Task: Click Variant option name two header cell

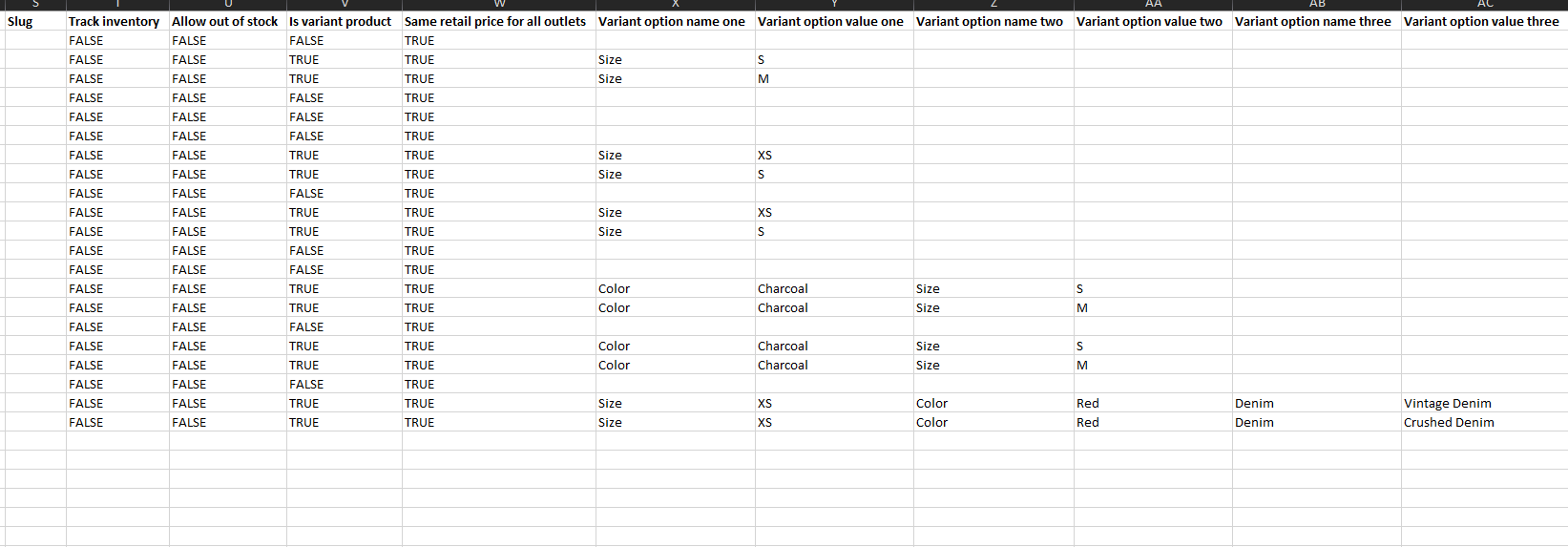Action: pyautogui.click(x=993, y=21)
